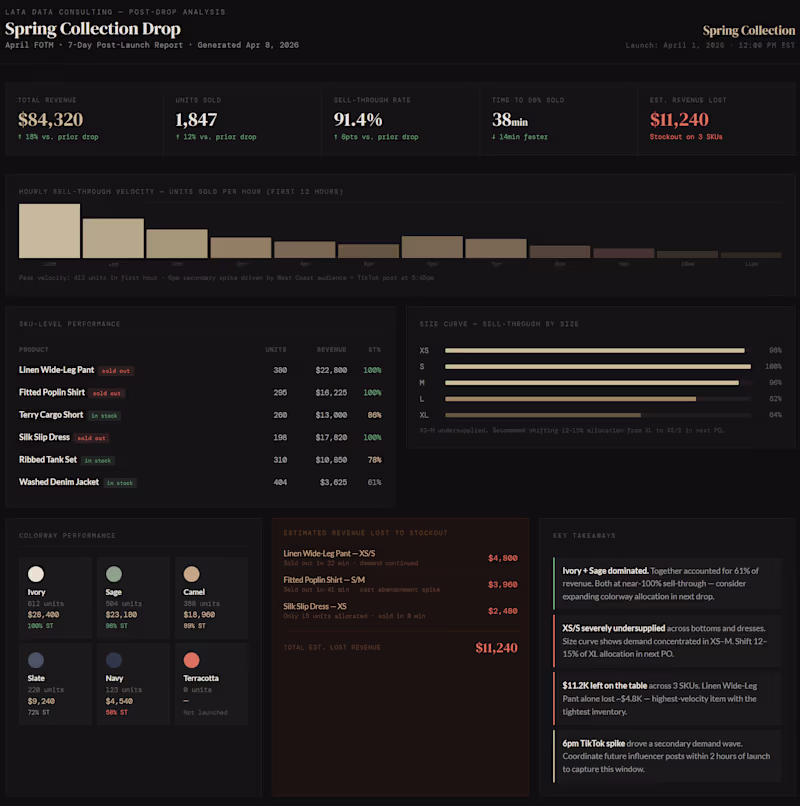800x806 pixels.
Task: Click the 38min time to 50% sold value
Action: click(x=510, y=120)
